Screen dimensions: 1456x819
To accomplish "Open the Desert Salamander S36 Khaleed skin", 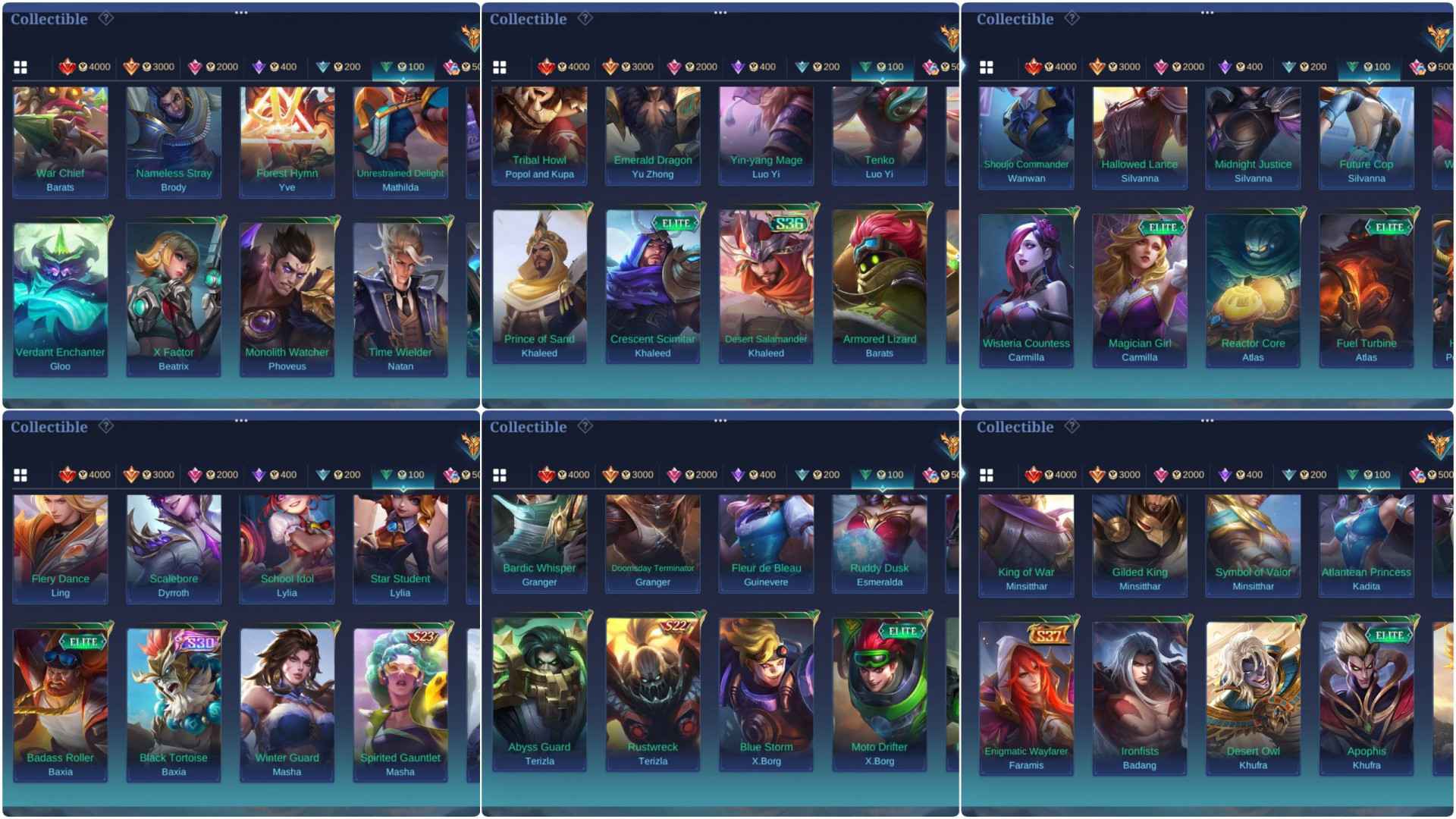I will coord(766,286).
